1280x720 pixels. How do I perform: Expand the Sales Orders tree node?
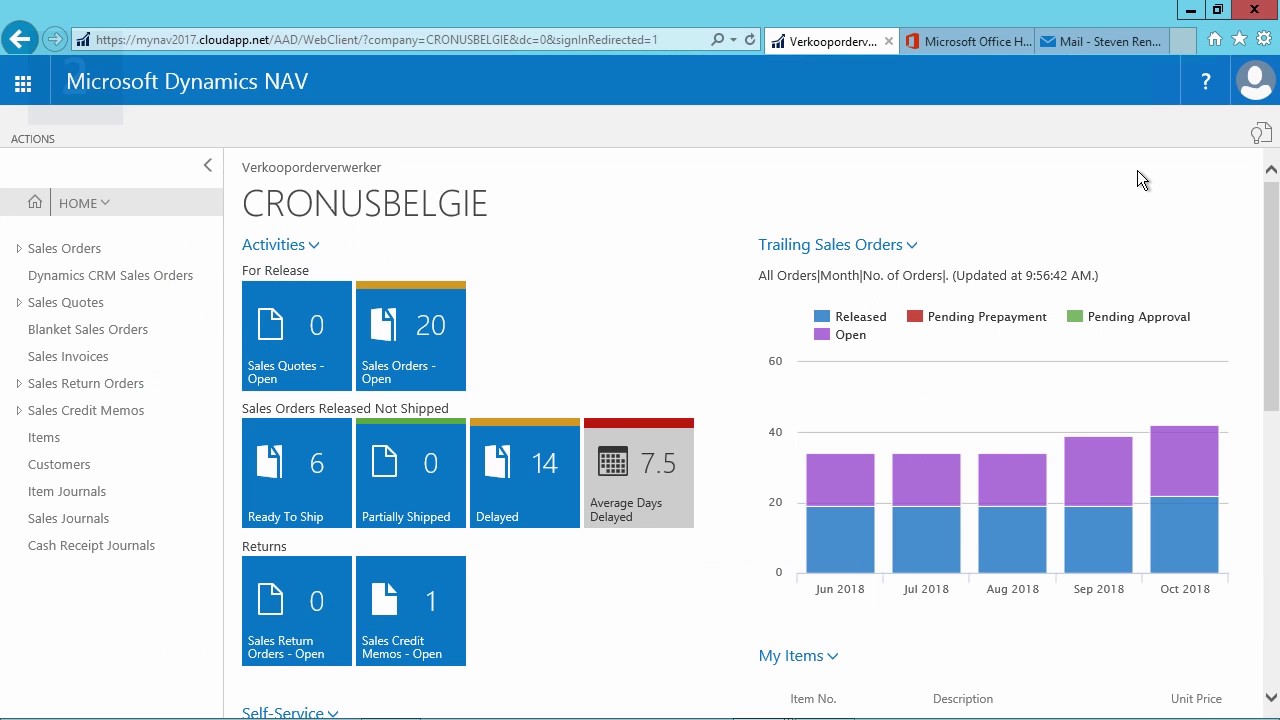(x=19, y=248)
